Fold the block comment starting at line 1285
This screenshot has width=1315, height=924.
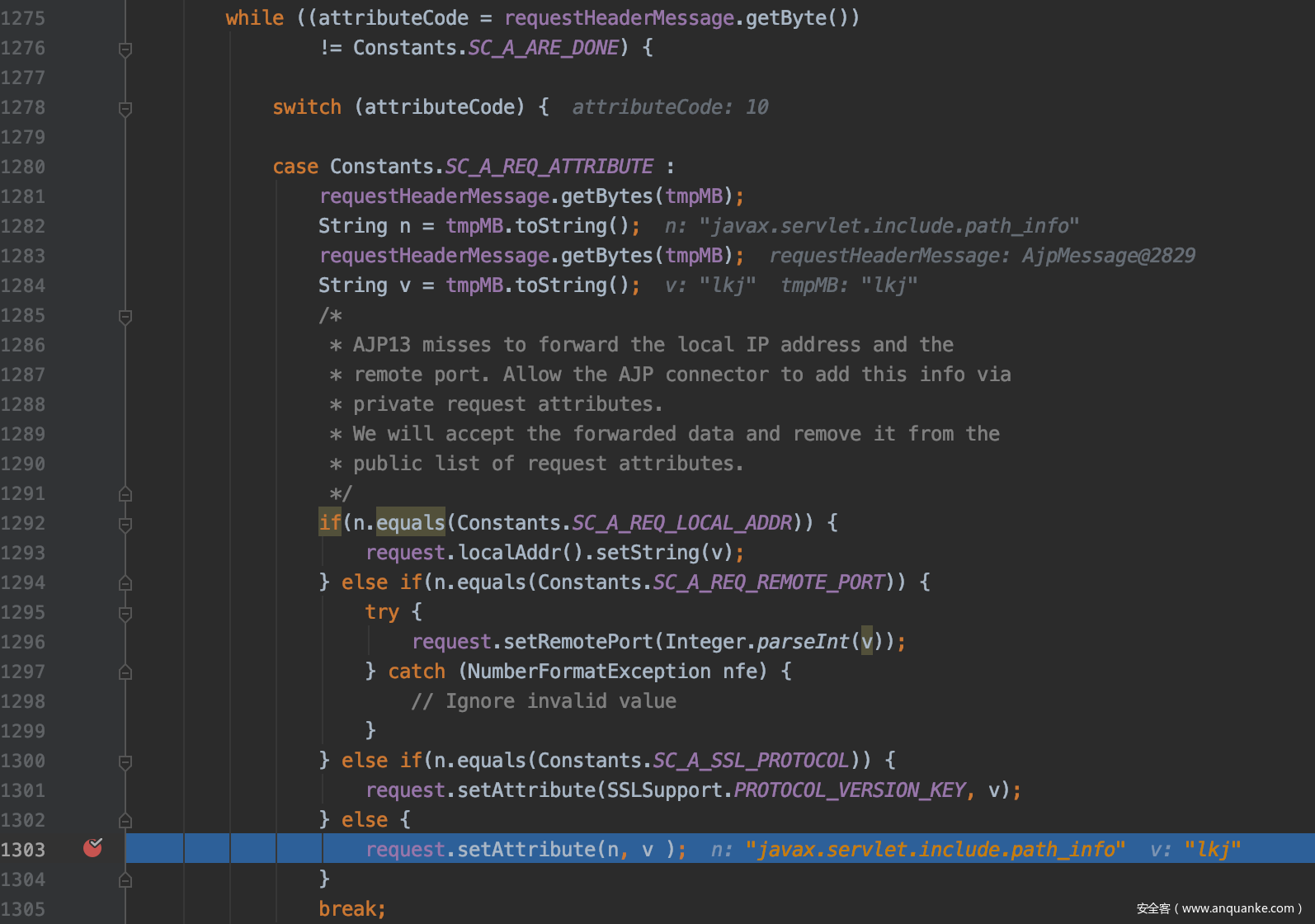[x=125, y=317]
